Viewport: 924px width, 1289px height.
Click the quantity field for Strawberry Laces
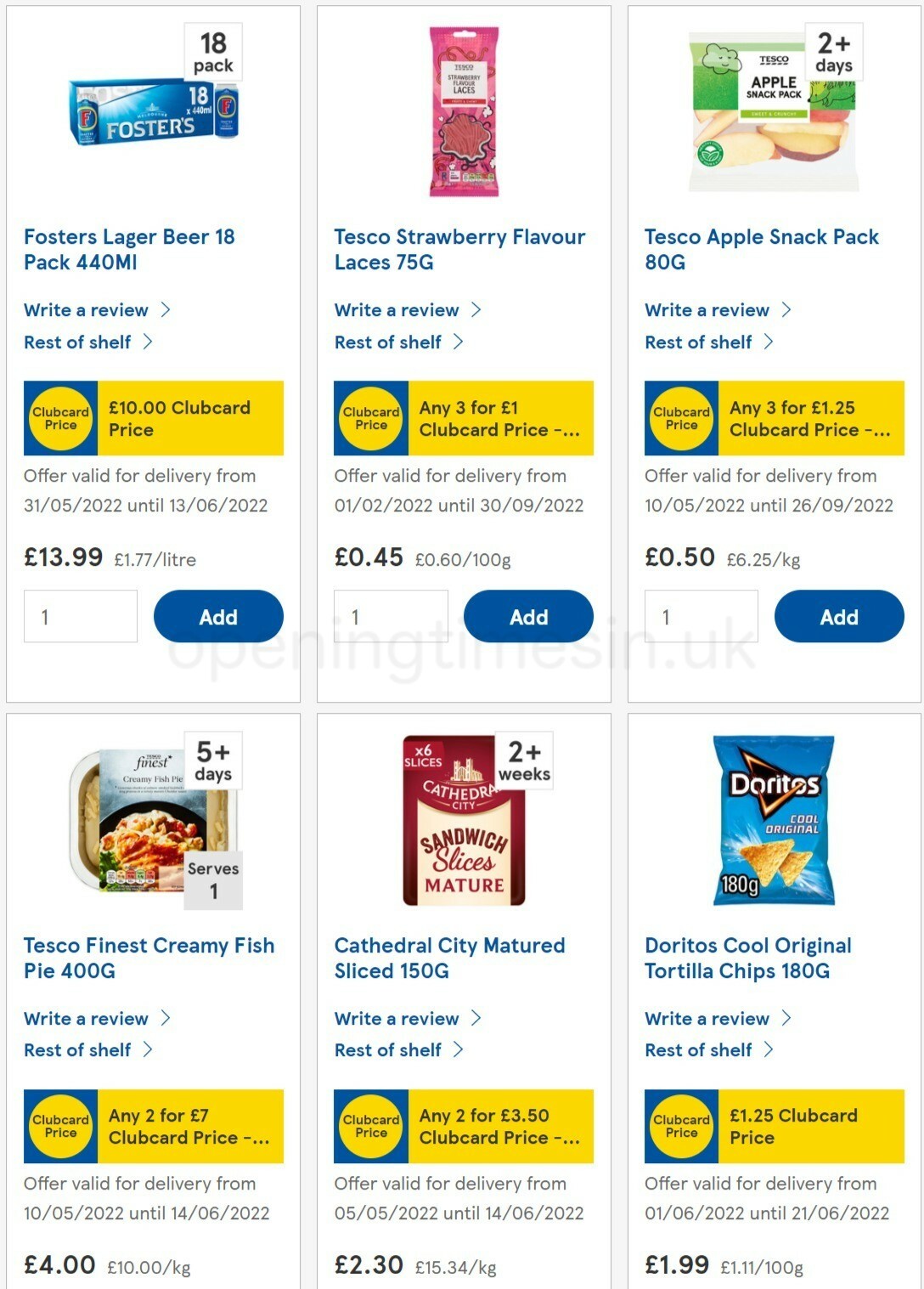tap(391, 616)
